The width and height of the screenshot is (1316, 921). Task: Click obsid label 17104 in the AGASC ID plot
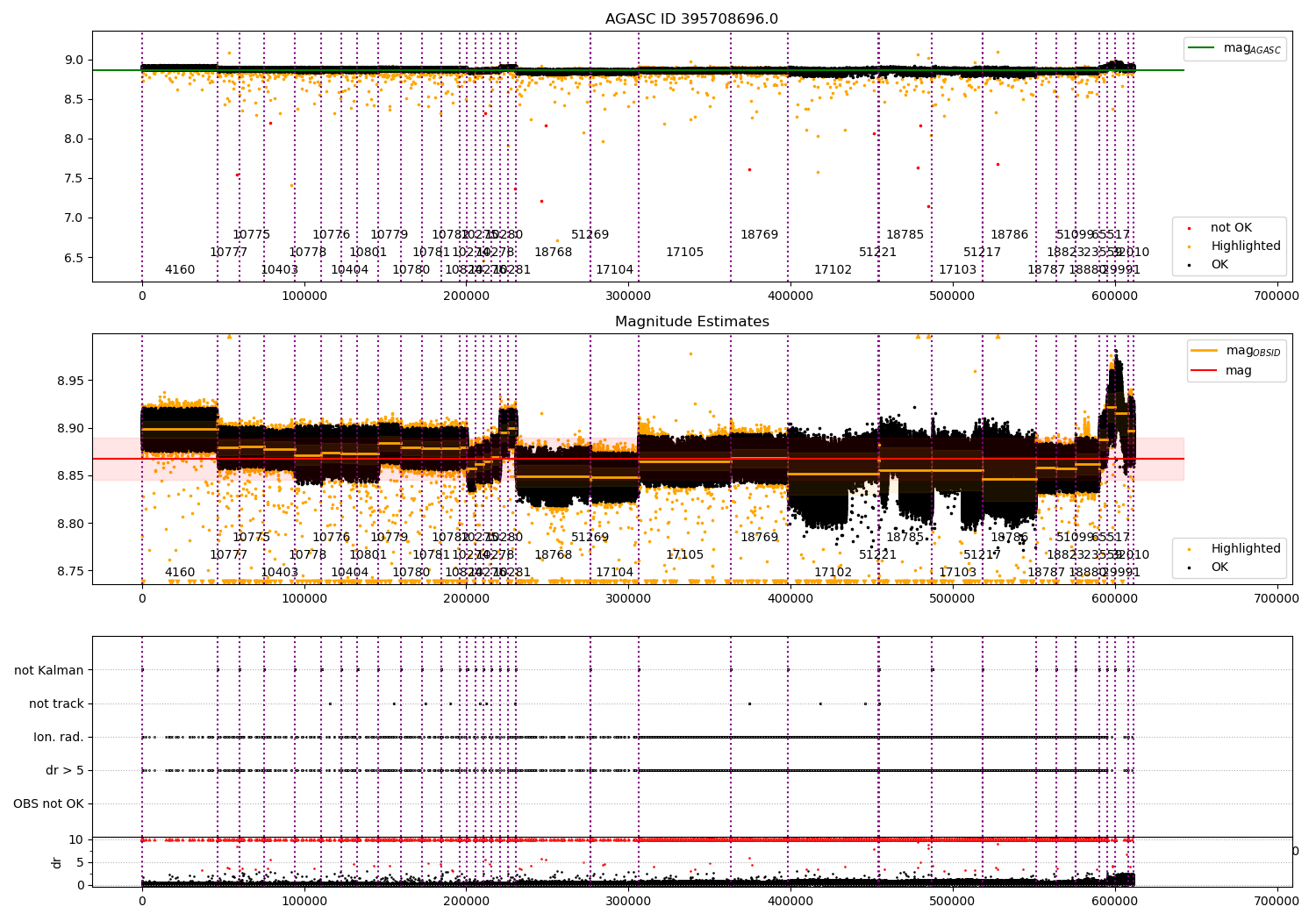[614, 269]
